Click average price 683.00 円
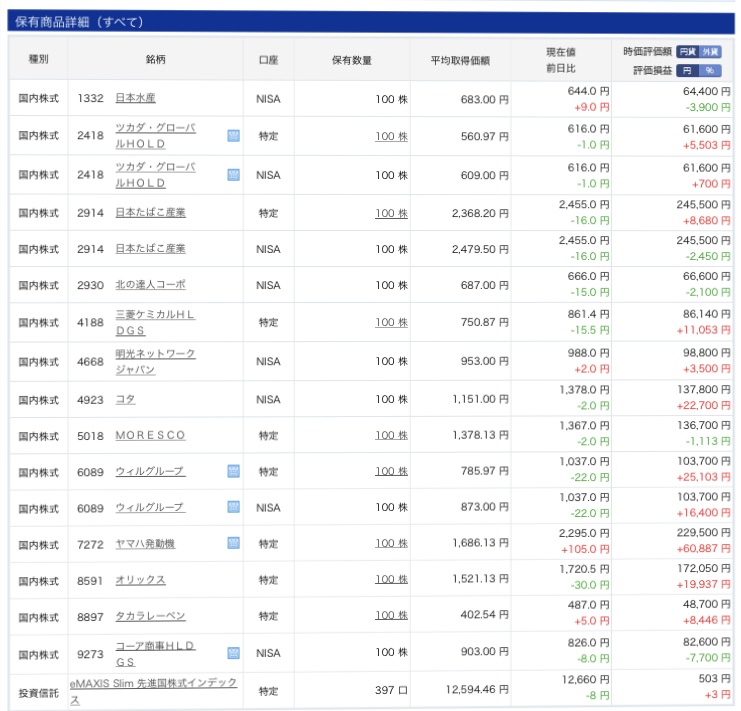This screenshot has height=711, width=741. [x=485, y=100]
